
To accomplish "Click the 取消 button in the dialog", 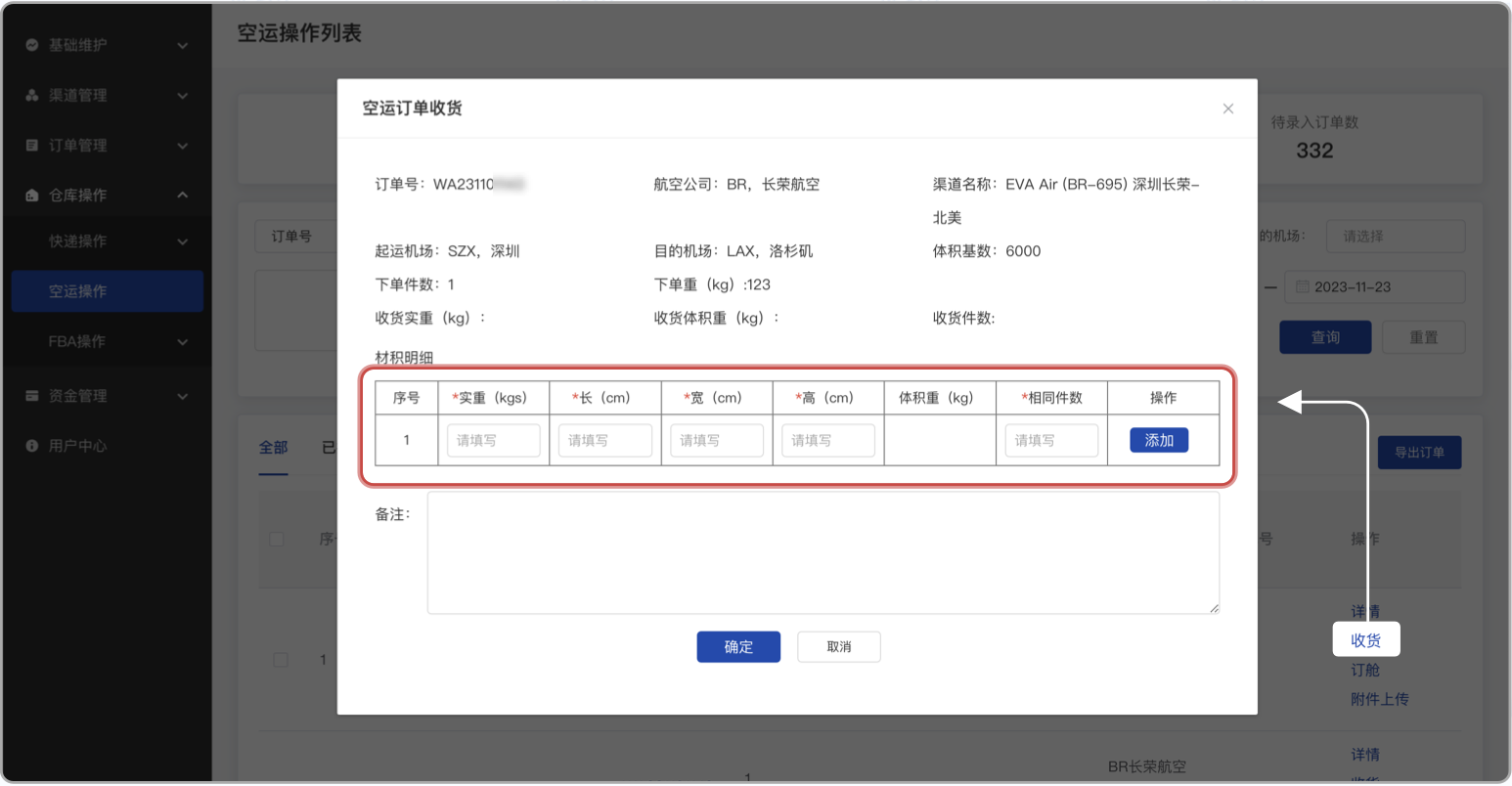I will (x=838, y=646).
